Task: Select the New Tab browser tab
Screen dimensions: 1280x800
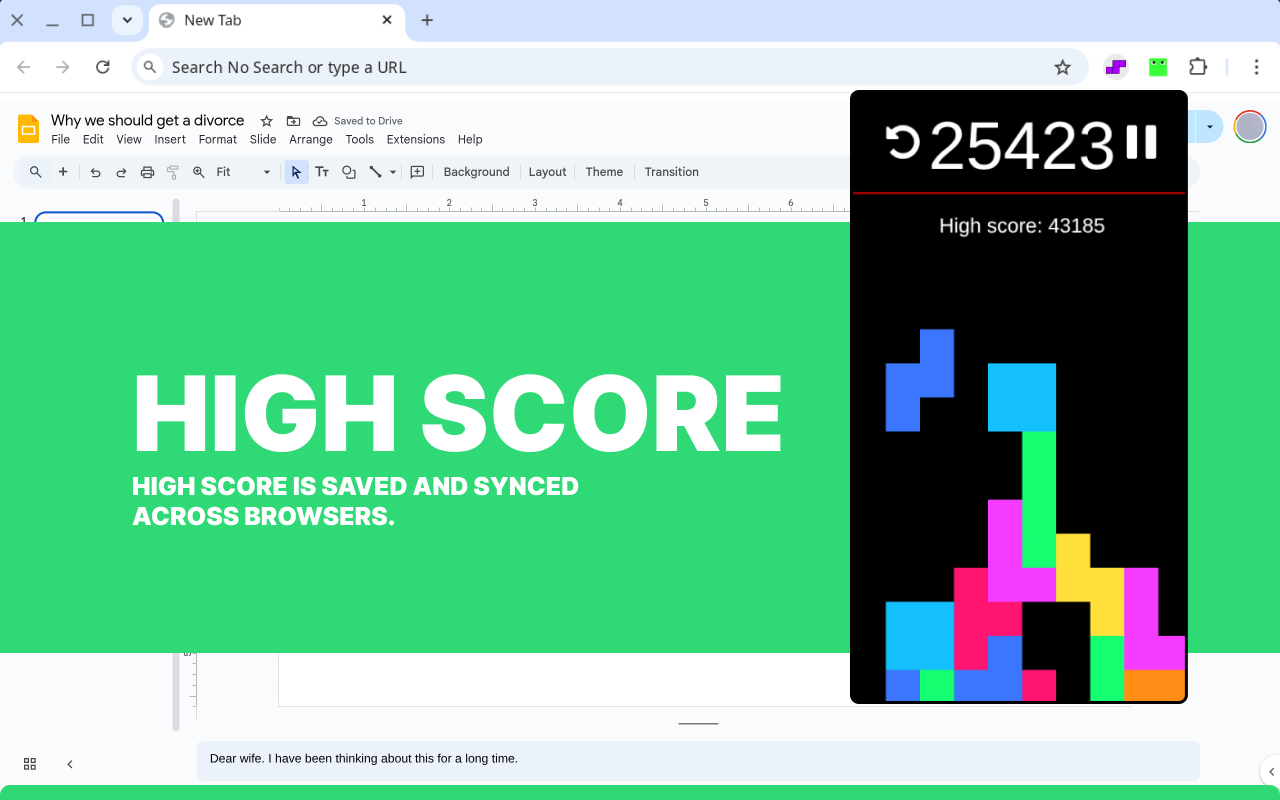Action: coord(277,21)
